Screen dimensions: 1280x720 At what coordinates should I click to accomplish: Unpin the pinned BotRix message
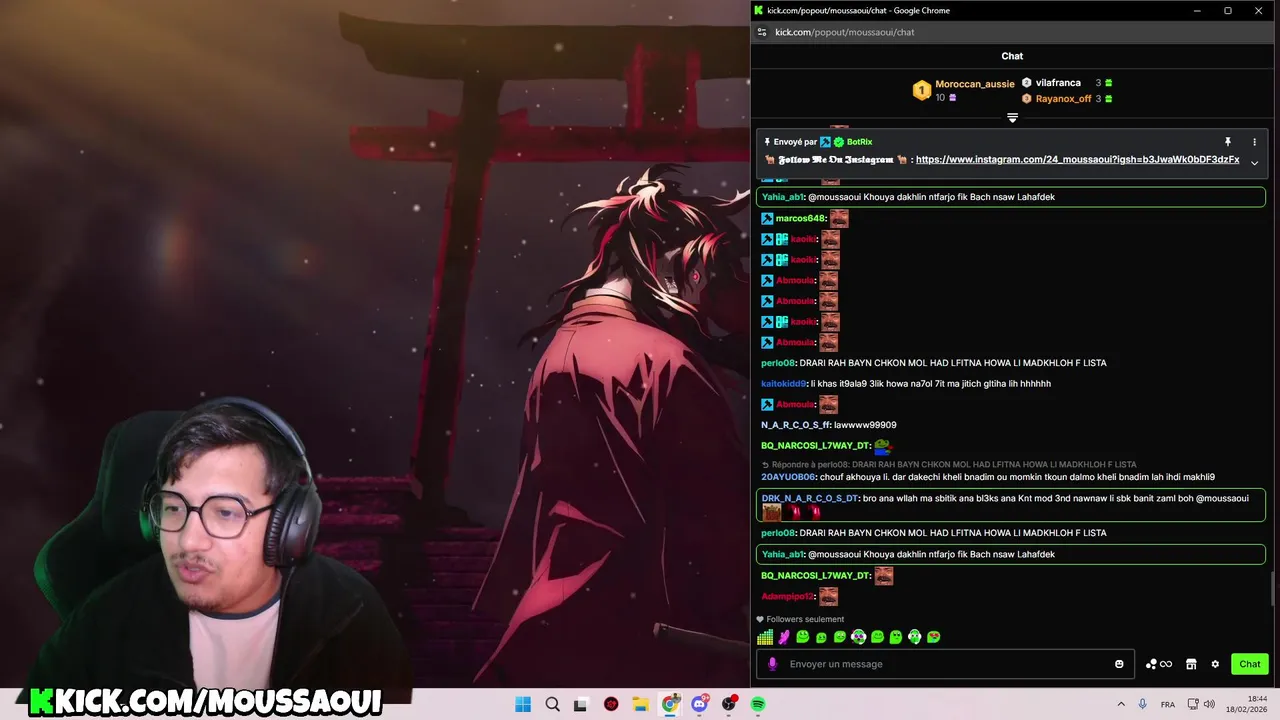coord(1228,142)
